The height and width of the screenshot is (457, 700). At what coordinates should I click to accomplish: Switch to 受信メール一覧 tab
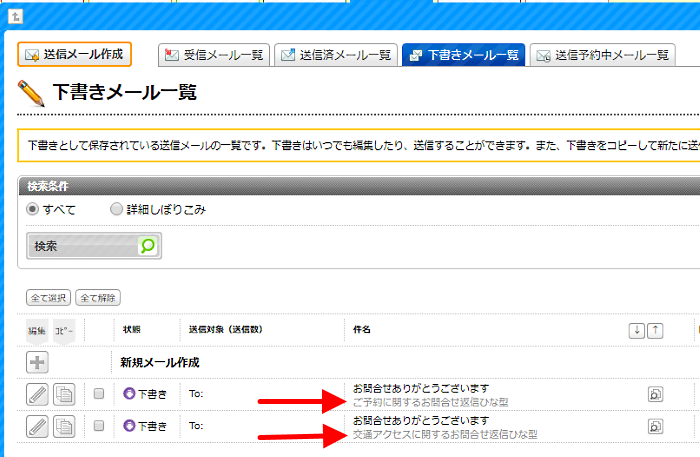214,56
